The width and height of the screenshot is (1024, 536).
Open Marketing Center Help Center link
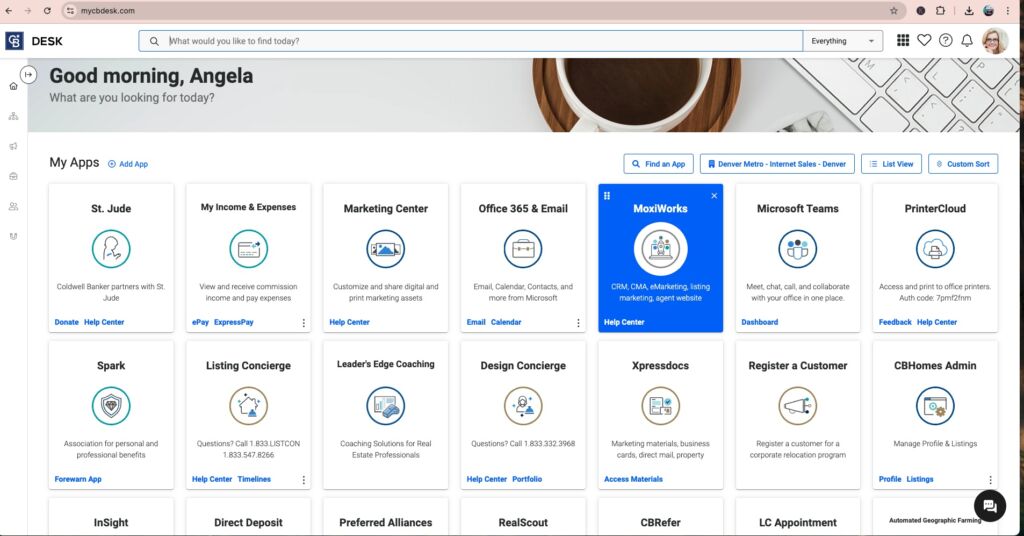point(349,322)
